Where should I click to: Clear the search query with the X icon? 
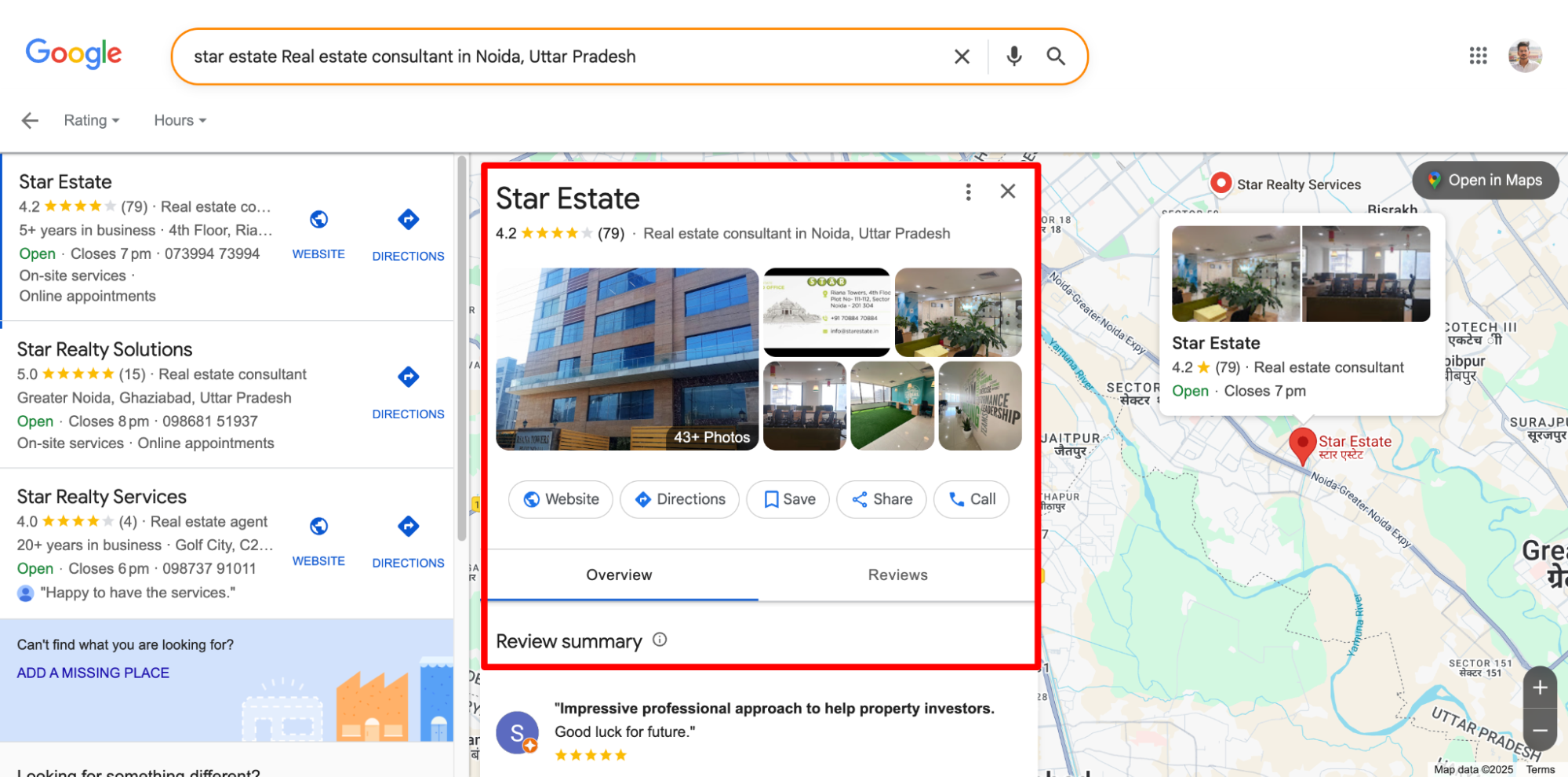click(962, 56)
